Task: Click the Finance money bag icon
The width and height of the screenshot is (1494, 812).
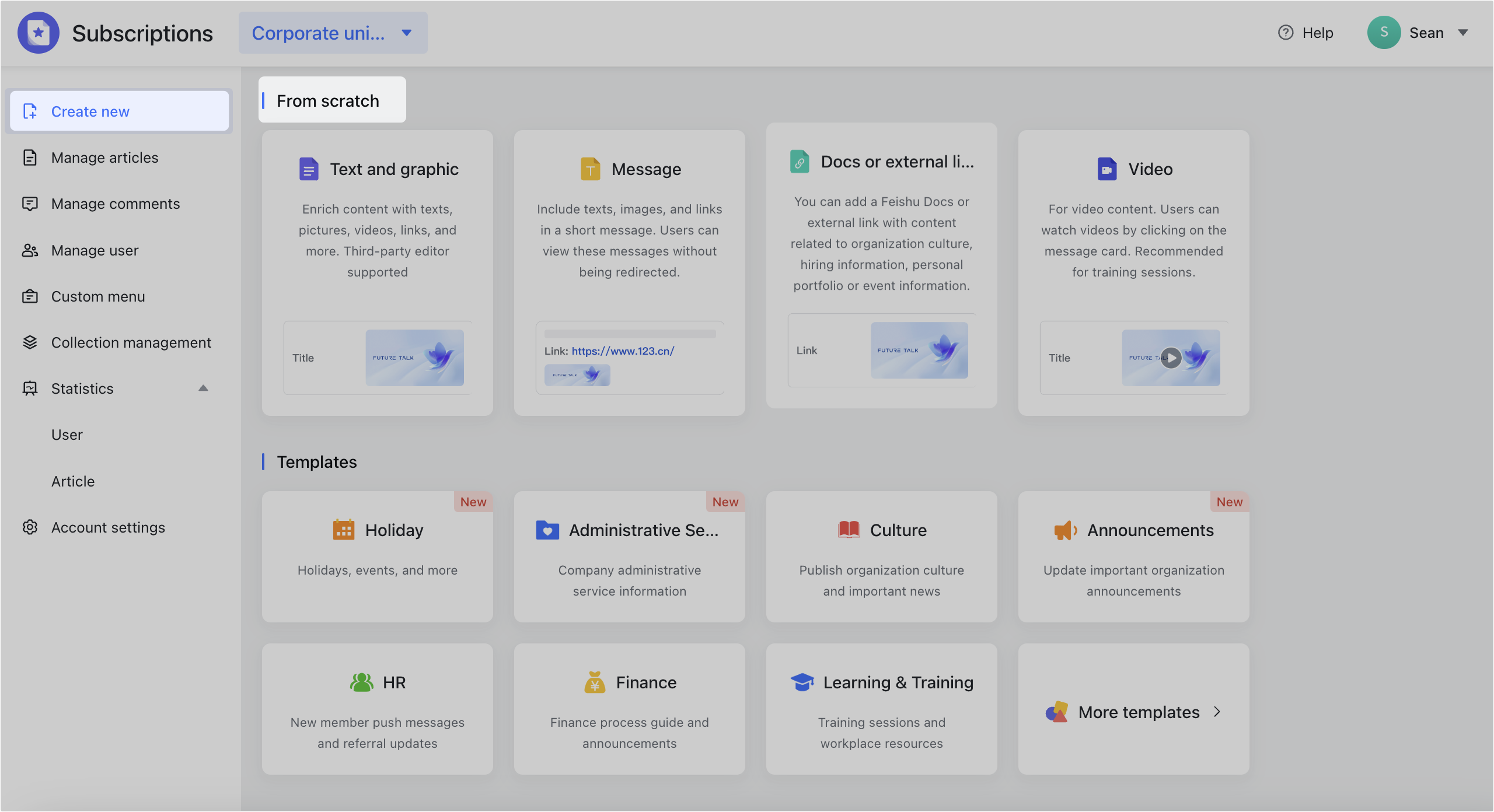Action: click(595, 682)
